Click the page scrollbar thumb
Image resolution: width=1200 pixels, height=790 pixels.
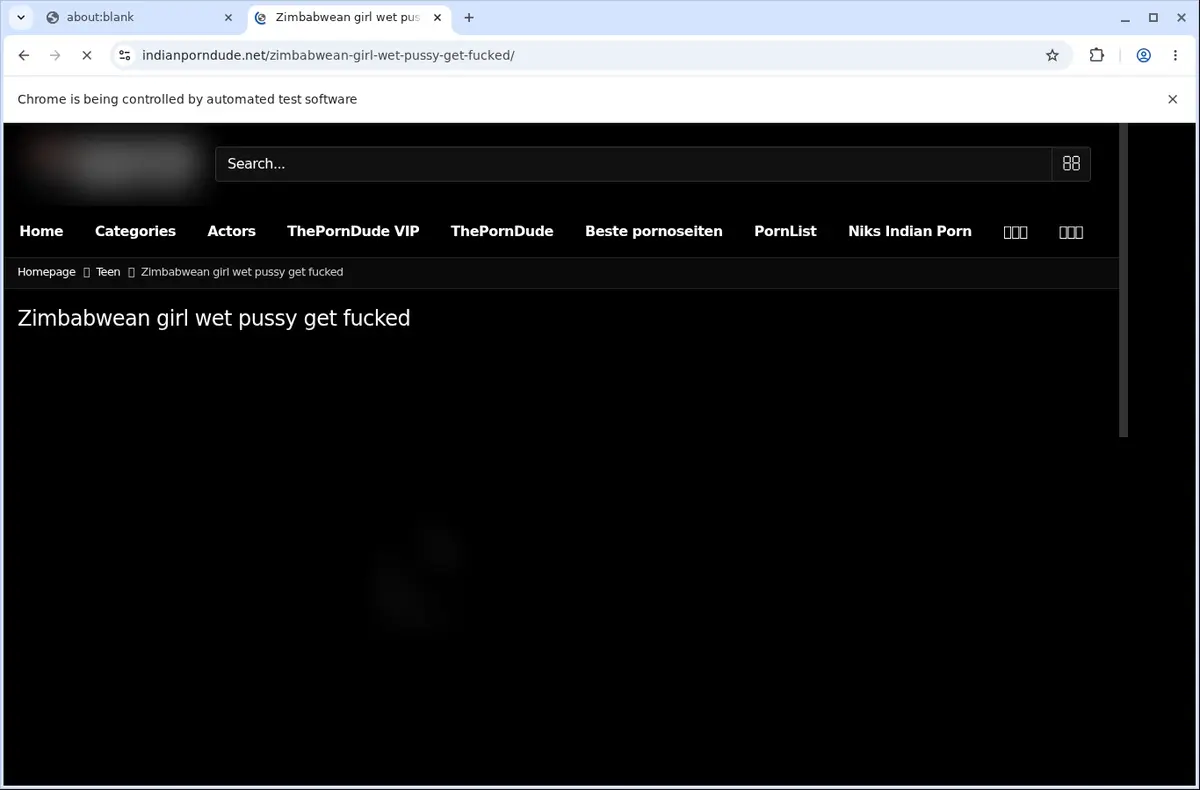(x=1123, y=280)
